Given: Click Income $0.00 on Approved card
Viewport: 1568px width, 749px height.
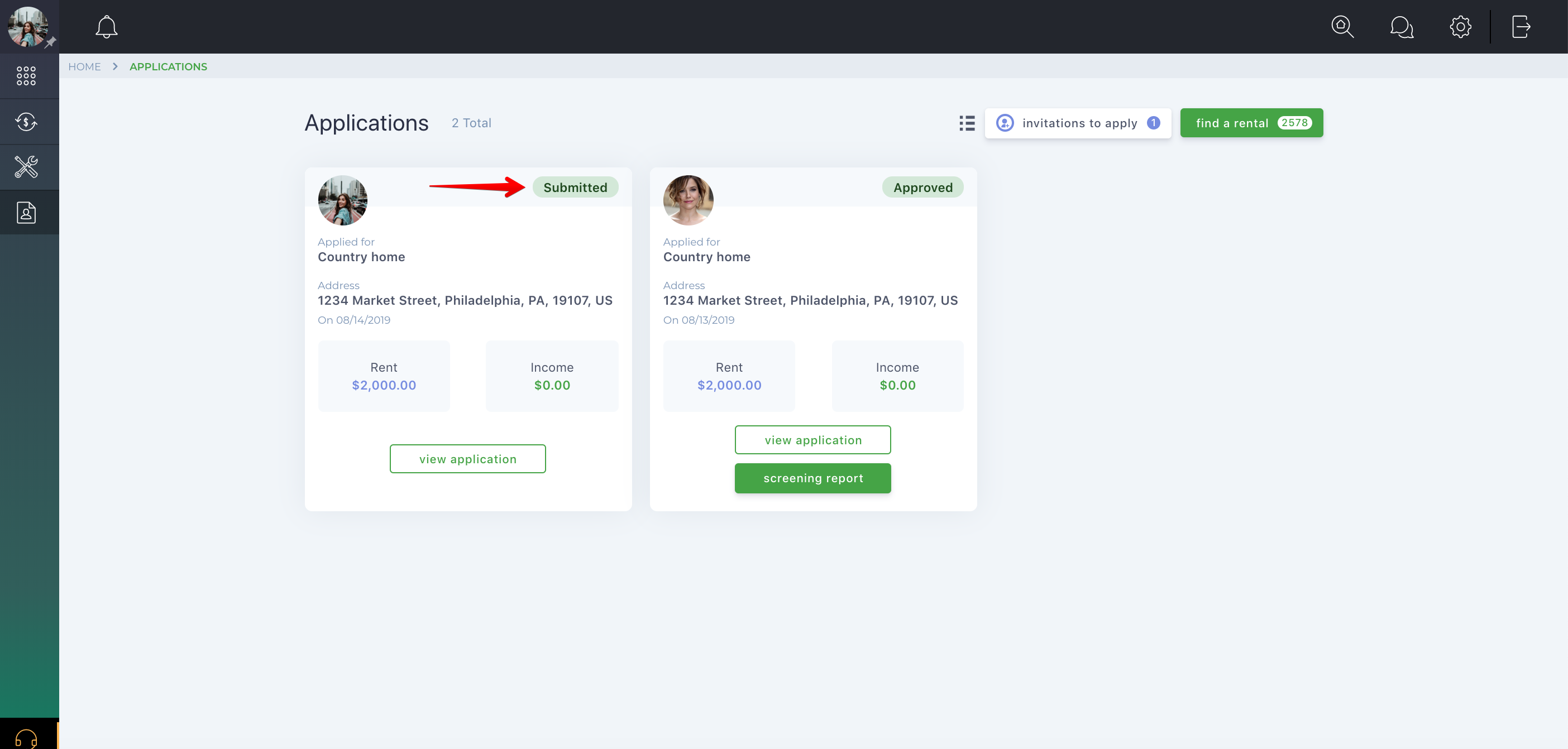Looking at the screenshot, I should tap(897, 376).
